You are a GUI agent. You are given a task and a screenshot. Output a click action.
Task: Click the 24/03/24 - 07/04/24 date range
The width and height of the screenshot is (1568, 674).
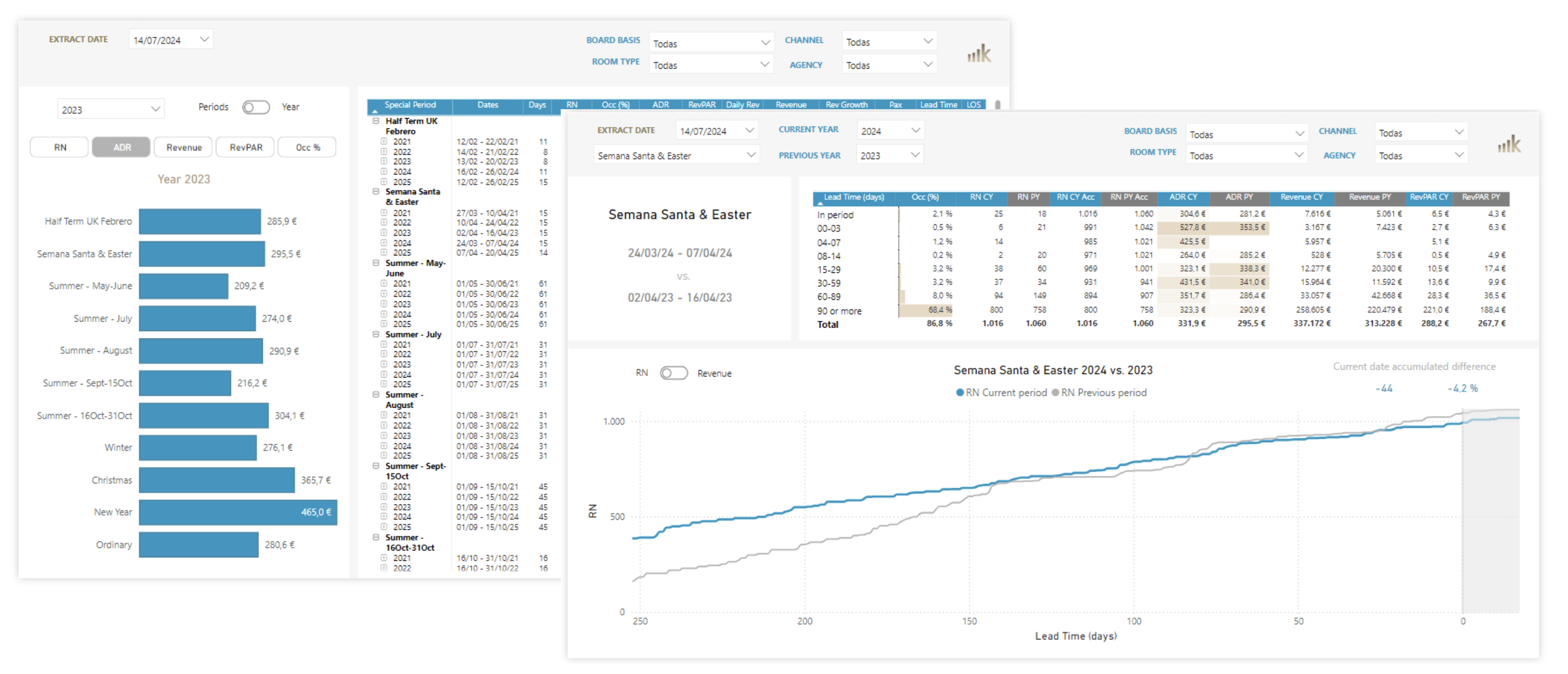pos(680,253)
